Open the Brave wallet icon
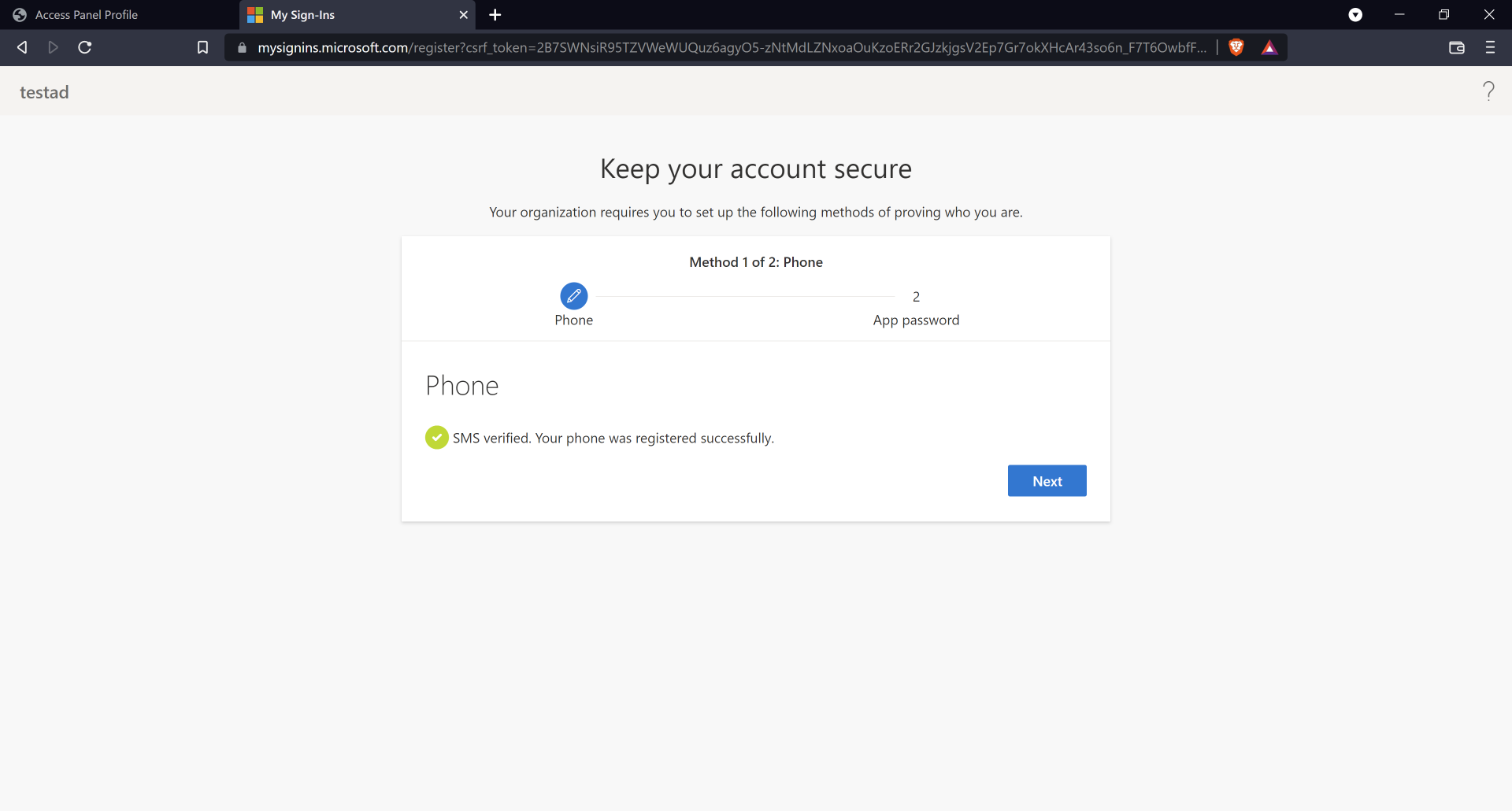The width and height of the screenshot is (1512, 811). click(x=1457, y=48)
